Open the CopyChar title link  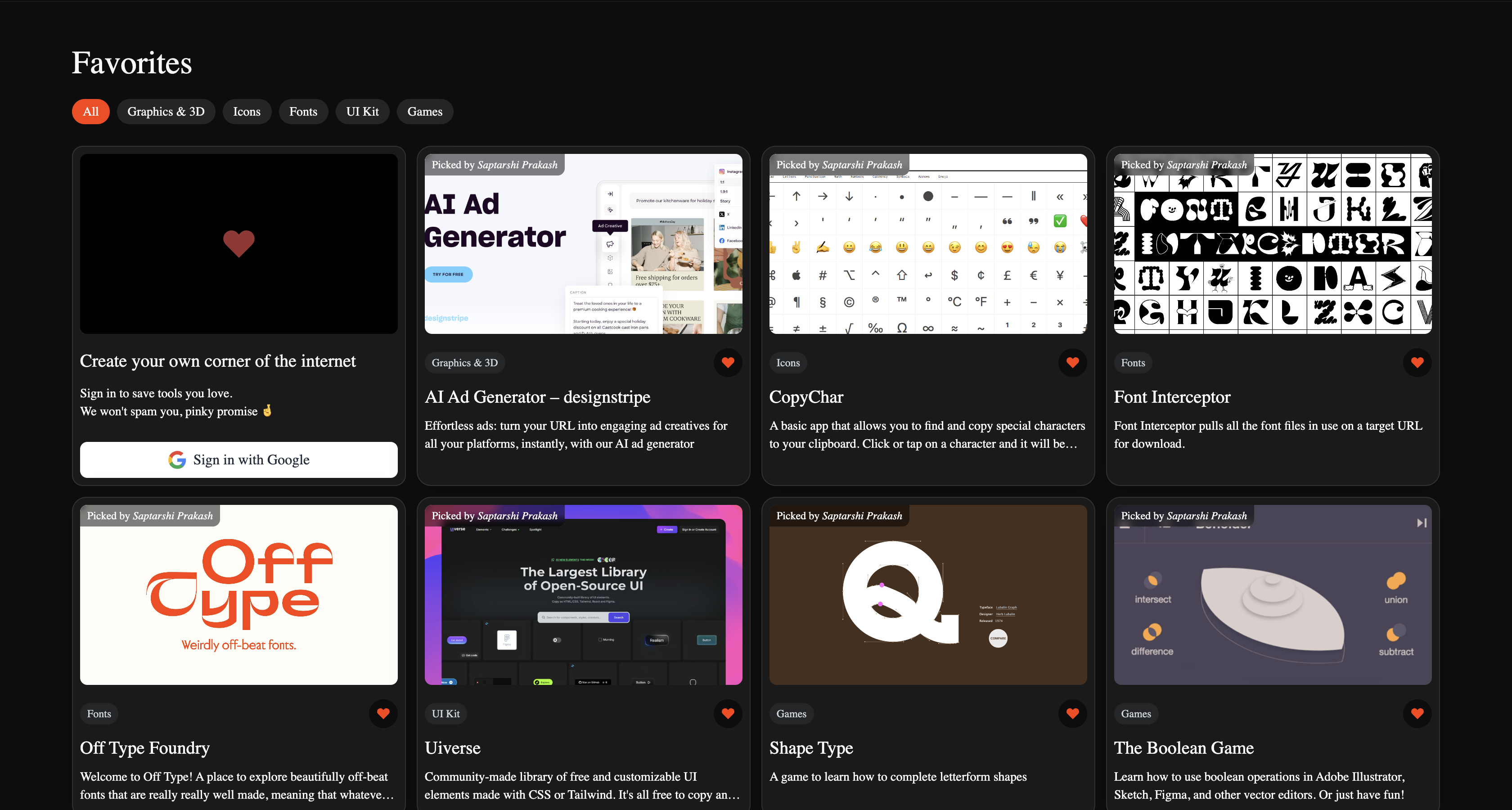[806, 397]
